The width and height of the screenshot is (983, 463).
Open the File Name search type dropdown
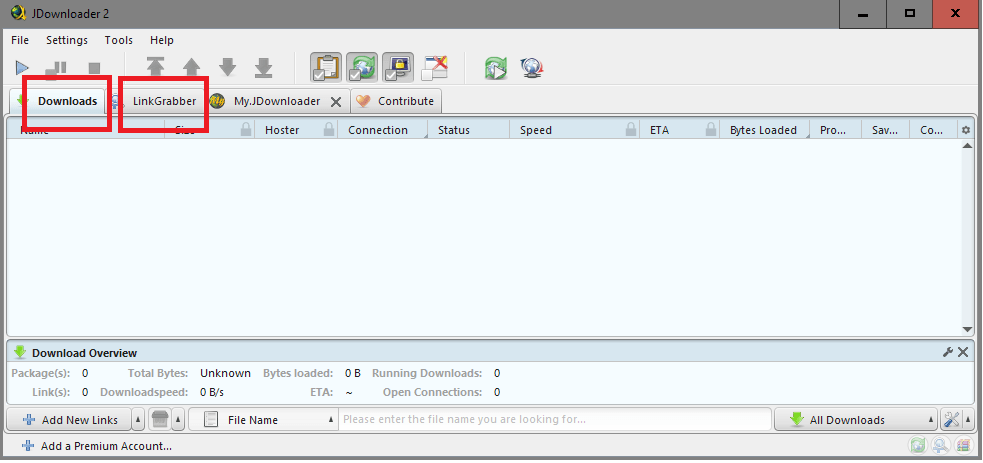(263, 419)
